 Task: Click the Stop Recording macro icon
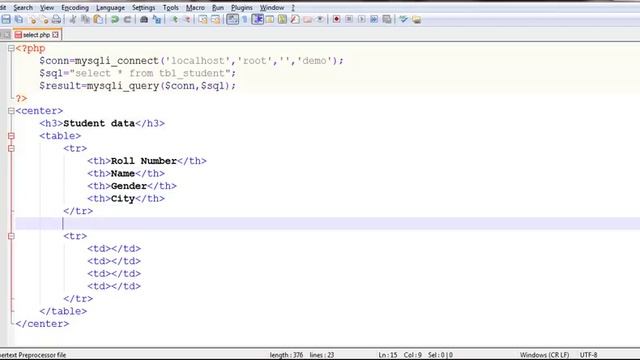tap(349, 19)
